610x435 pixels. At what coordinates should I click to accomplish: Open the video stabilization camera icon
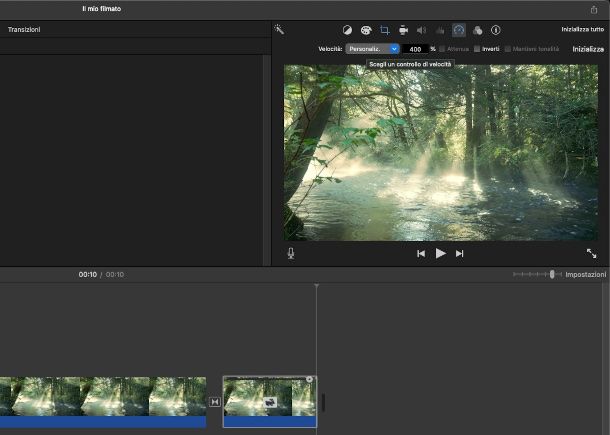coord(402,31)
